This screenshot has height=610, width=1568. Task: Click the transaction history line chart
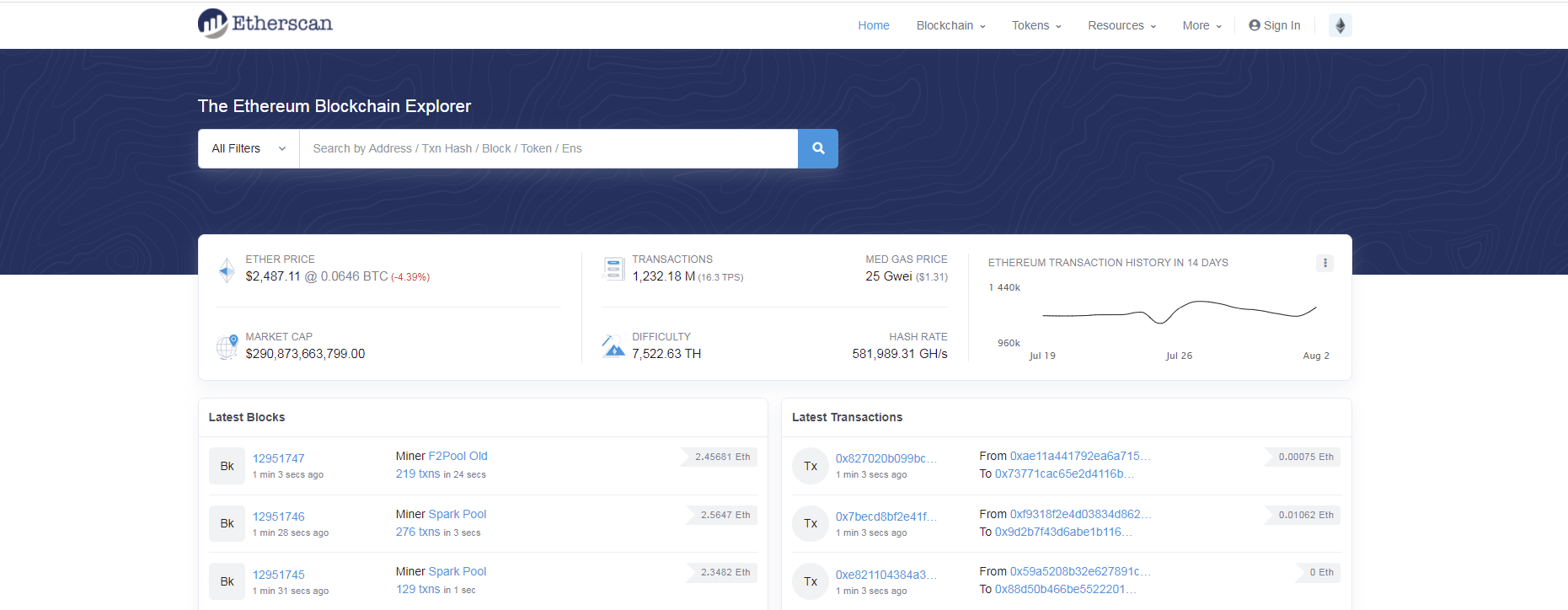[x=1180, y=313]
